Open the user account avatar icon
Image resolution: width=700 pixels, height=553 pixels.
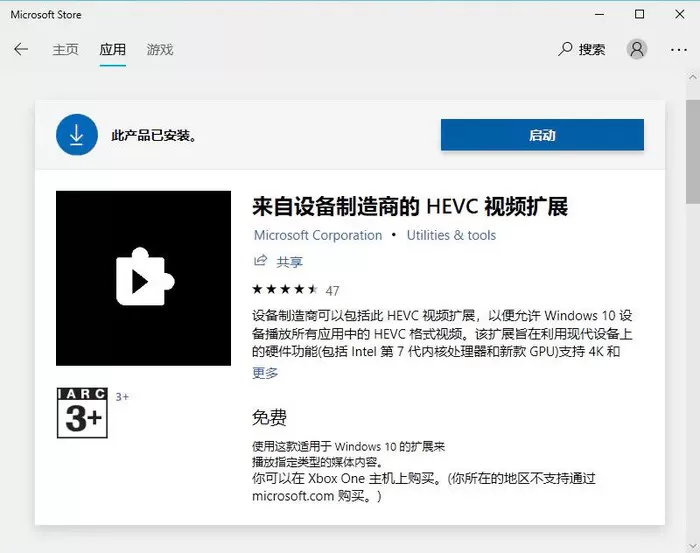[x=637, y=49]
